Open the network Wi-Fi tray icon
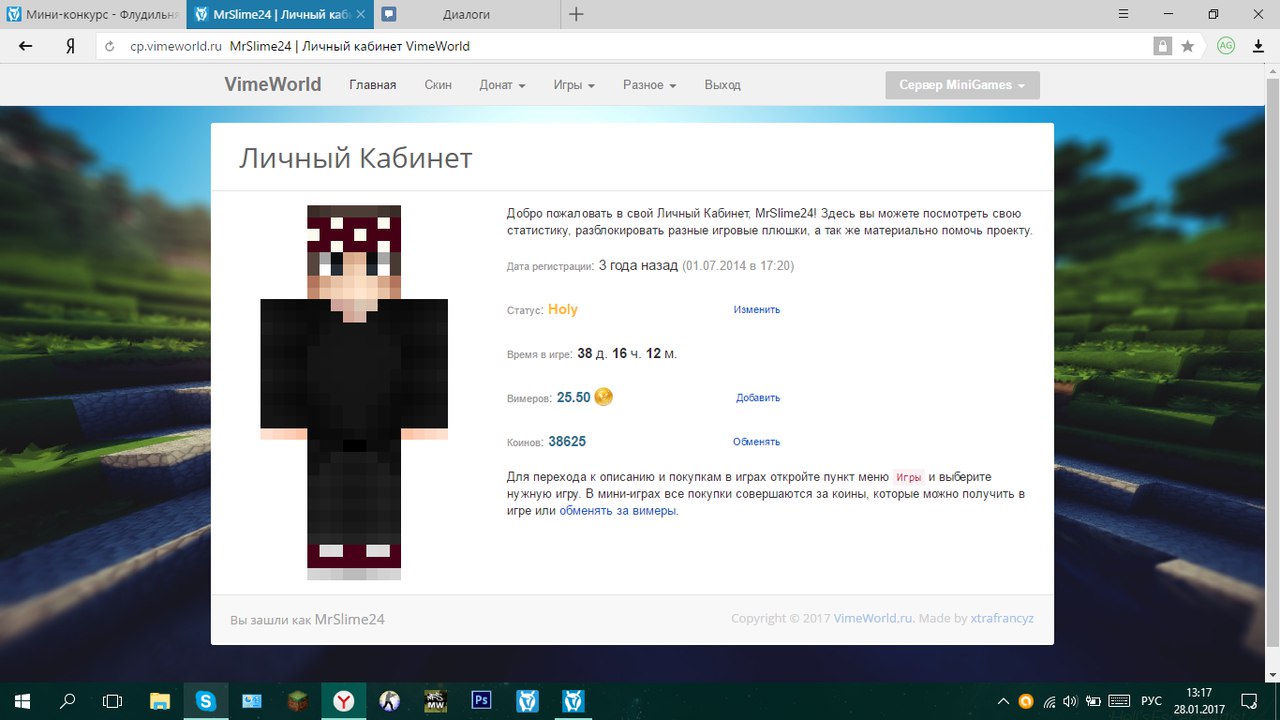The image size is (1280, 720). [1049, 701]
